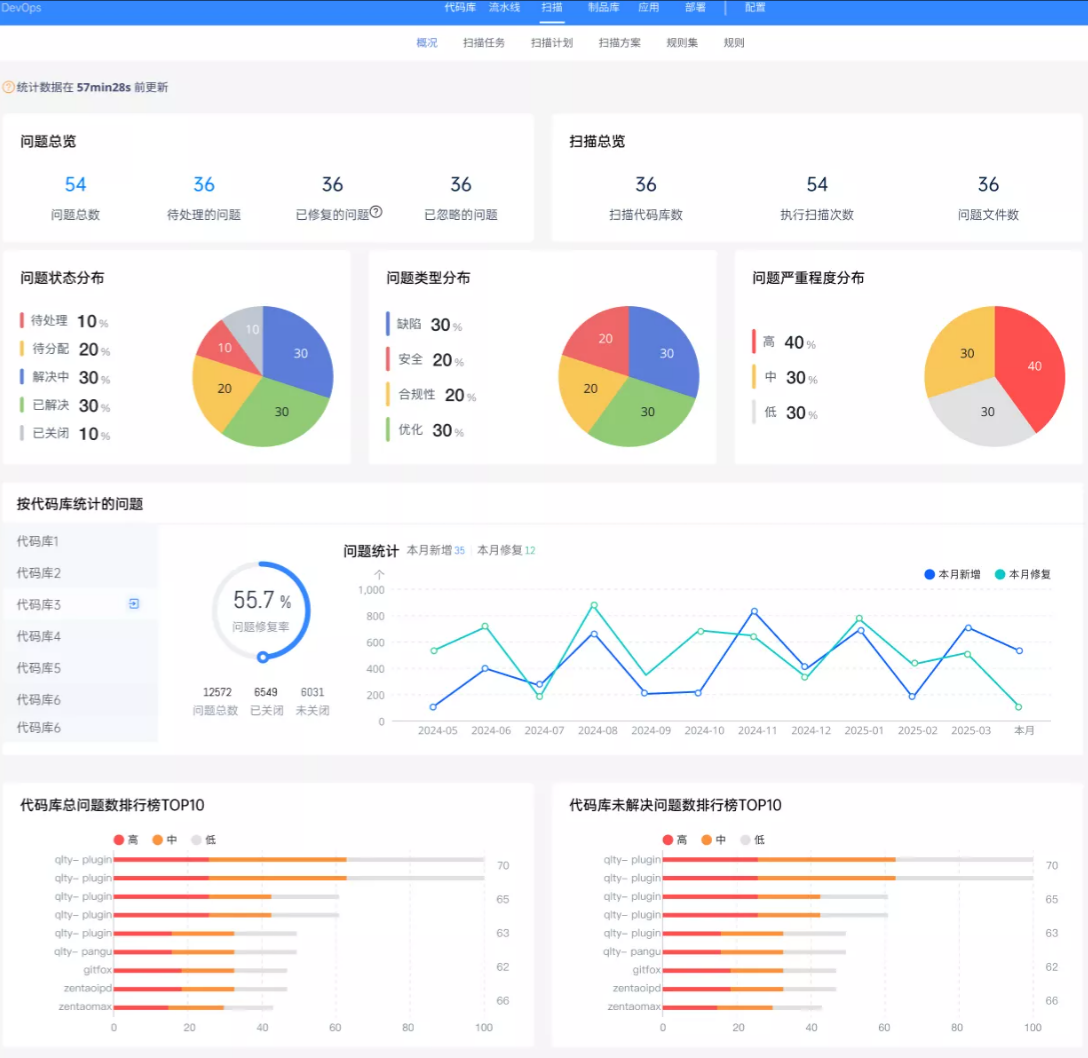Viewport: 1088px width, 1058px height.
Task: Click the 55.7% issue fix rate progress ring
Action: [264, 612]
